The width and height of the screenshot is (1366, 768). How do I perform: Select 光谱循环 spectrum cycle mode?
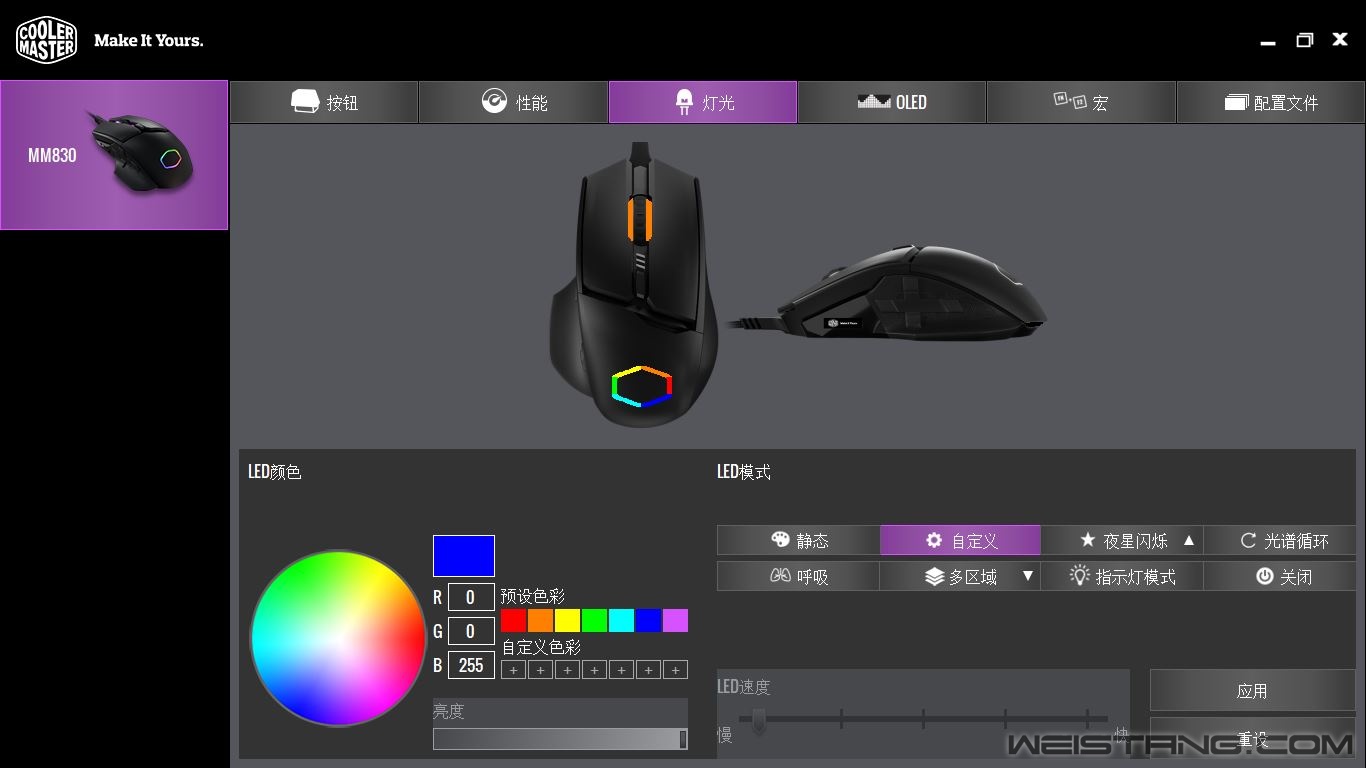pyautogui.click(x=1280, y=540)
